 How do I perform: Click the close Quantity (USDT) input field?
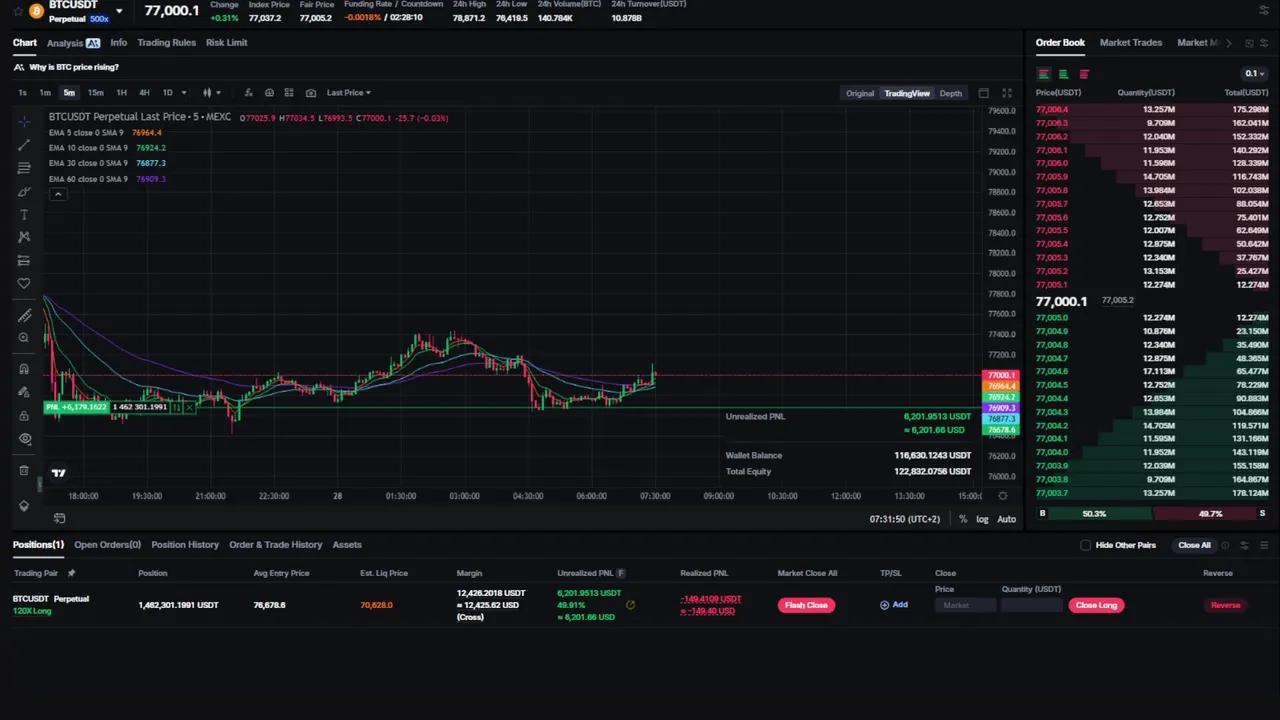click(1031, 605)
